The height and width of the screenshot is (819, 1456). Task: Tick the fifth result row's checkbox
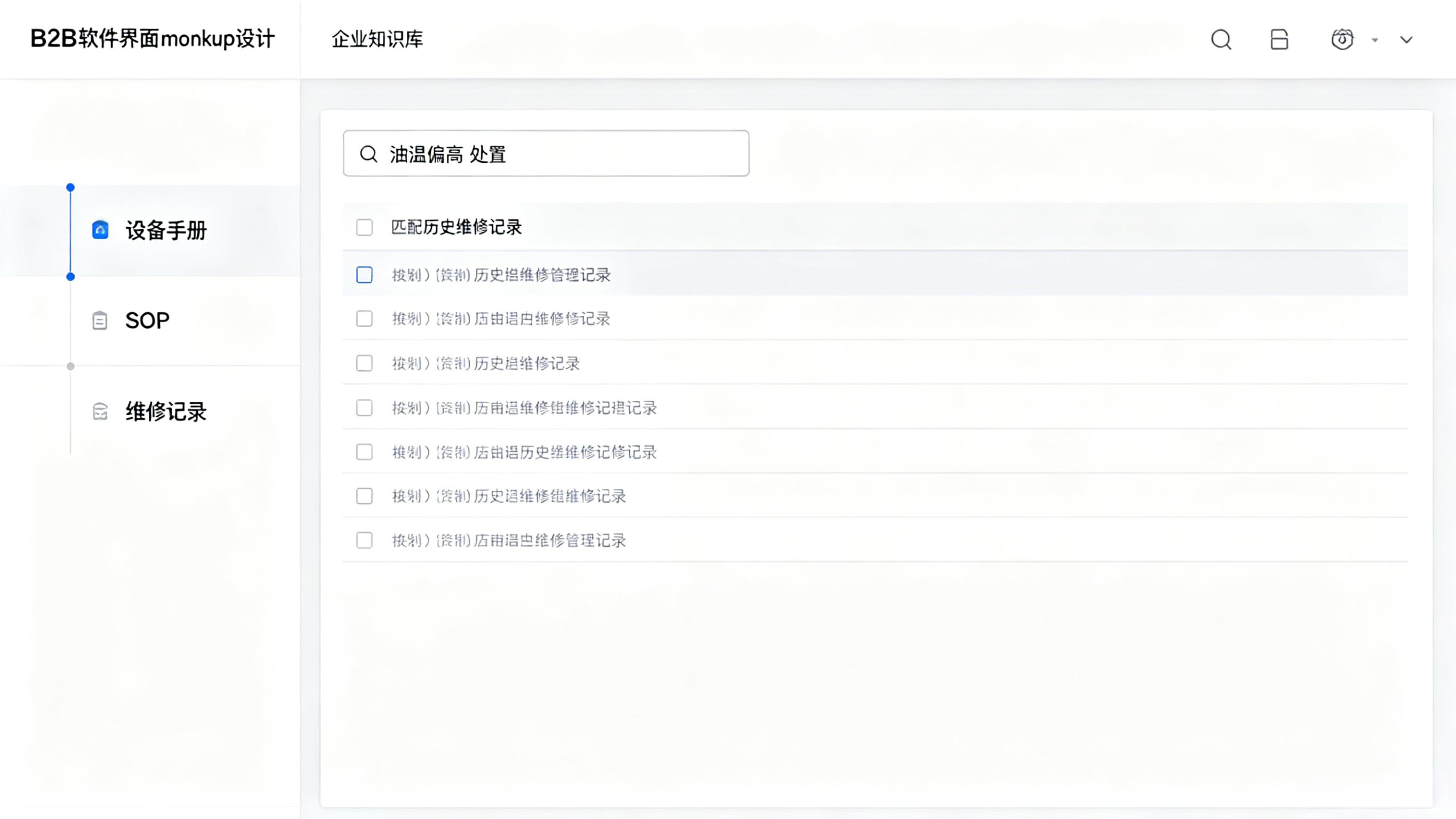pos(365,452)
